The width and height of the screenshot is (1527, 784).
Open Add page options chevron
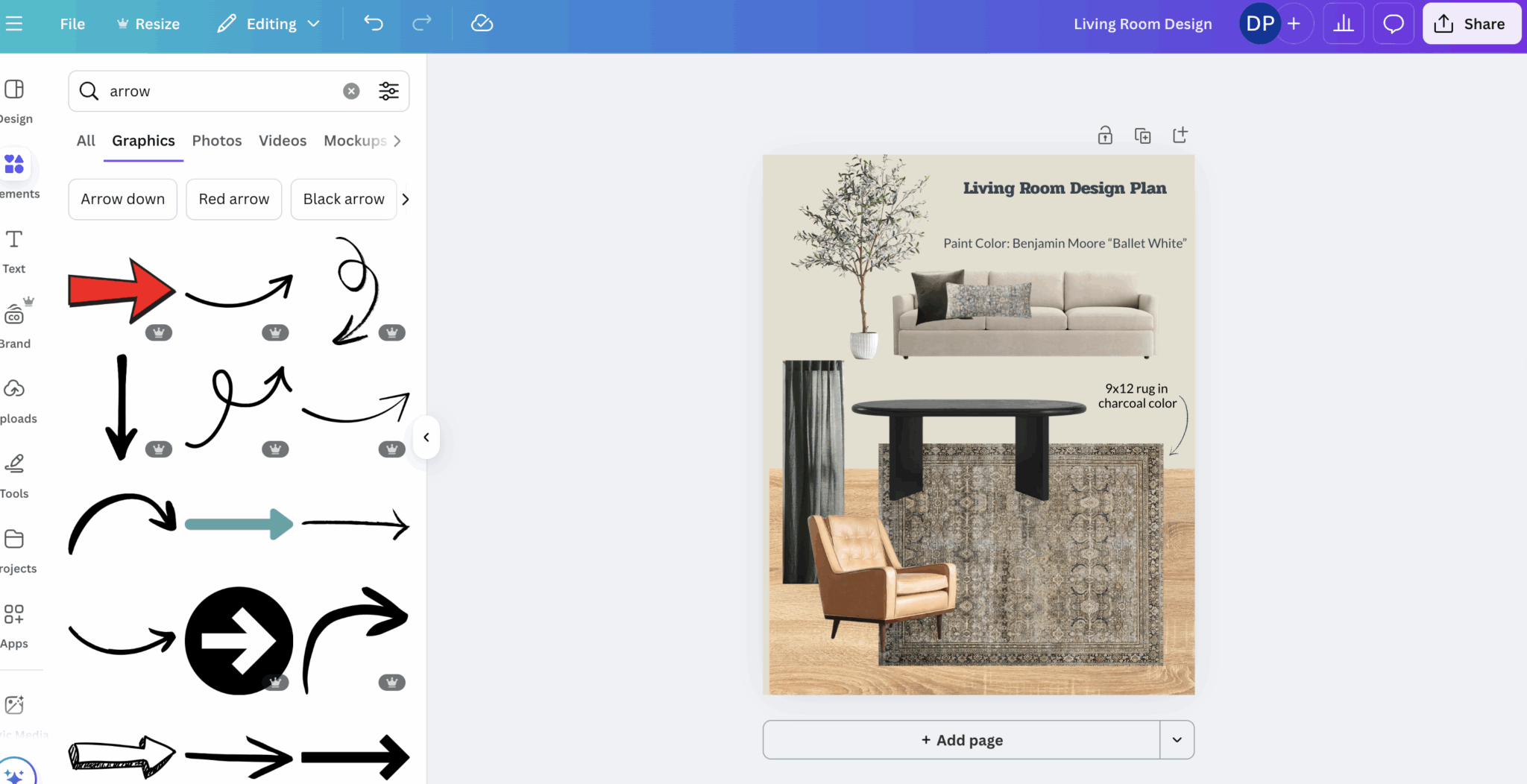coord(1177,740)
